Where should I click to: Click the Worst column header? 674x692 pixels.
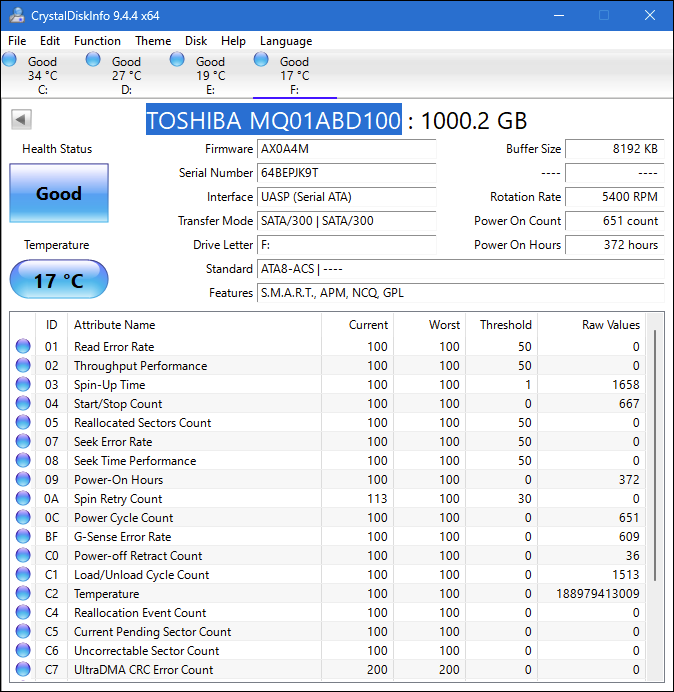[429, 325]
